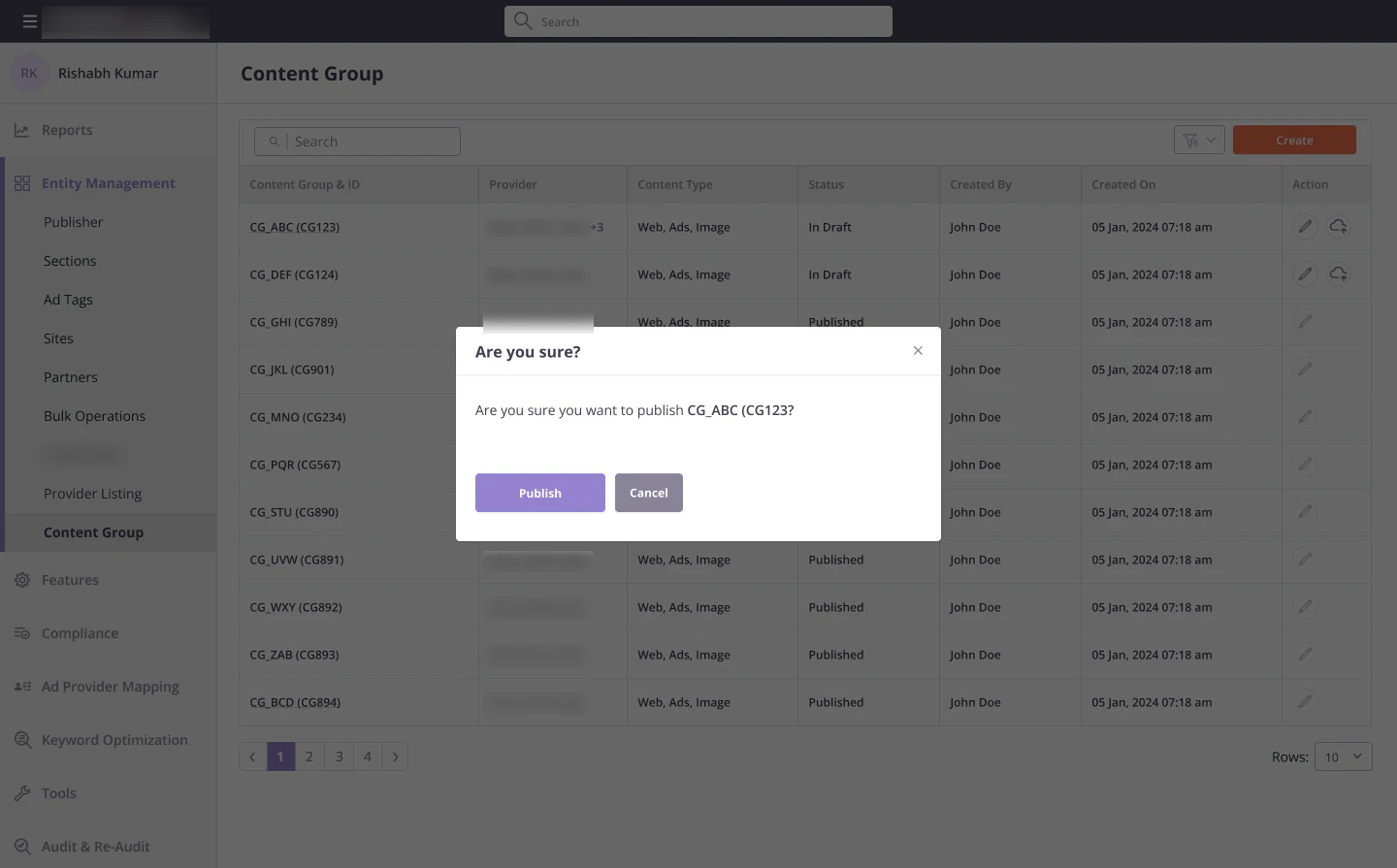Click CG_DEF (CG124) cell
The width and height of the screenshot is (1397, 868).
294,274
